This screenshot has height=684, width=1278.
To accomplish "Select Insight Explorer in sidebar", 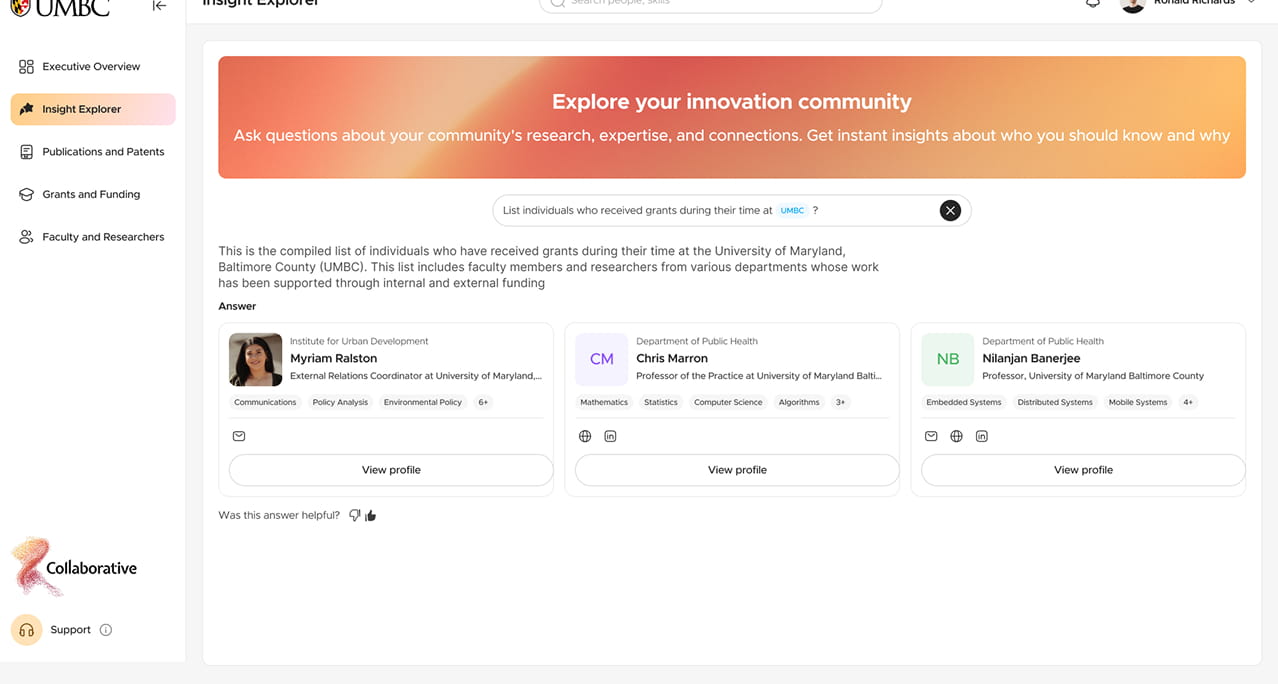I will 93,109.
